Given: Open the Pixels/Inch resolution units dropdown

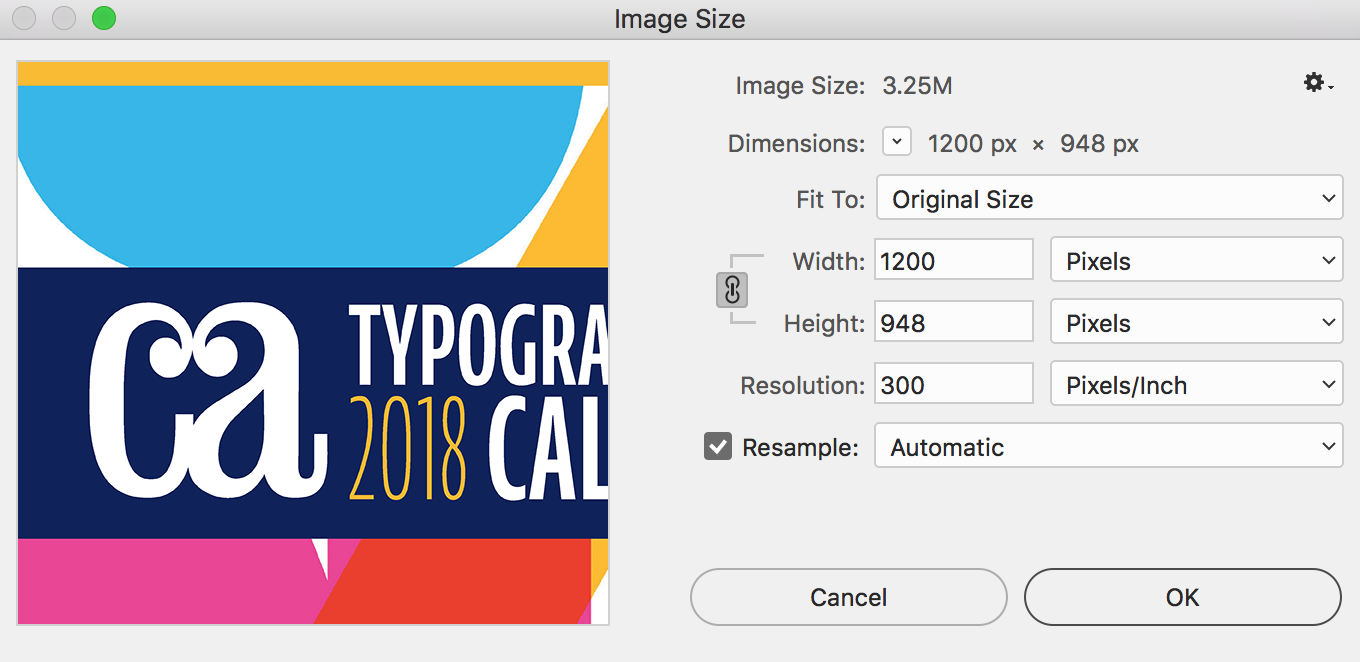Looking at the screenshot, I should coord(1195,385).
